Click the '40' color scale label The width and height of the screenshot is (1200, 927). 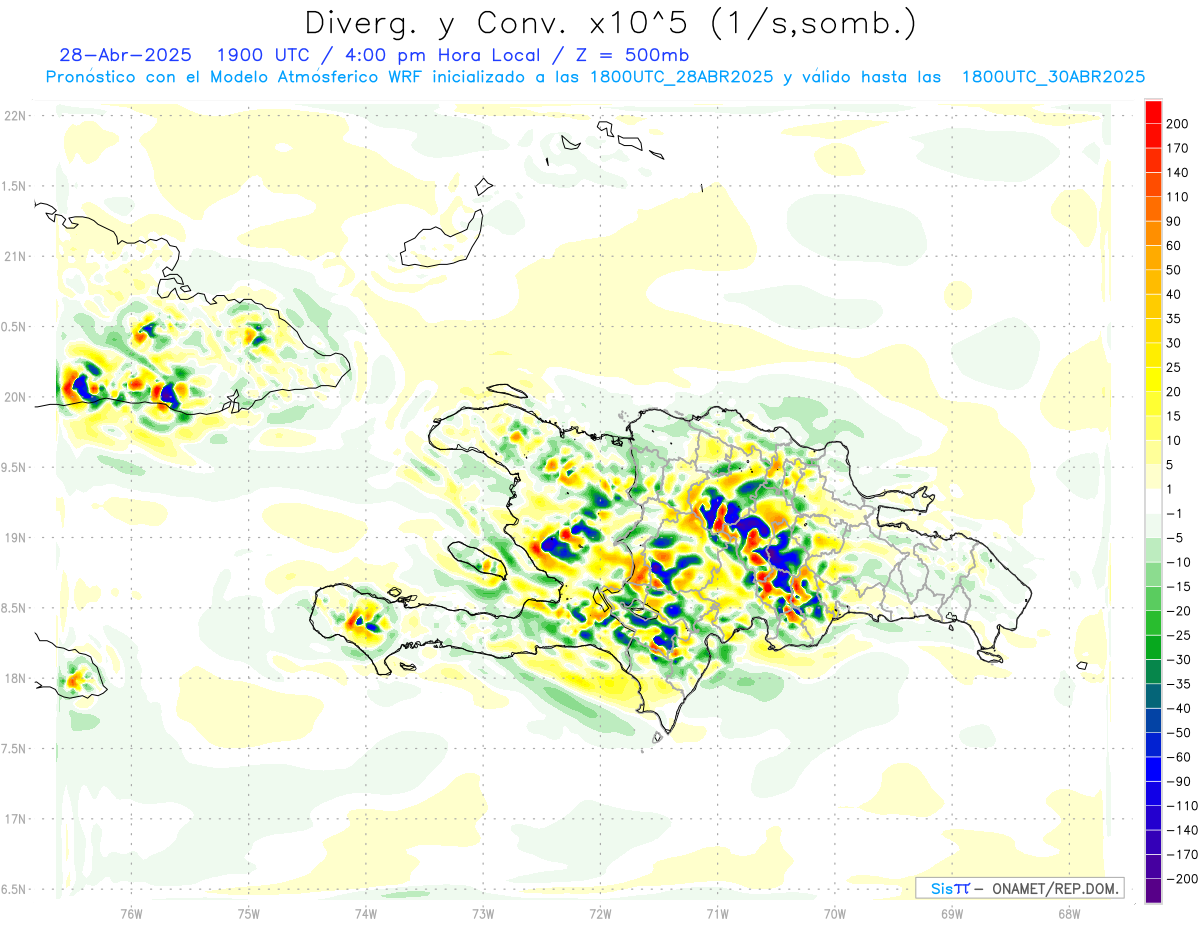tap(1174, 294)
